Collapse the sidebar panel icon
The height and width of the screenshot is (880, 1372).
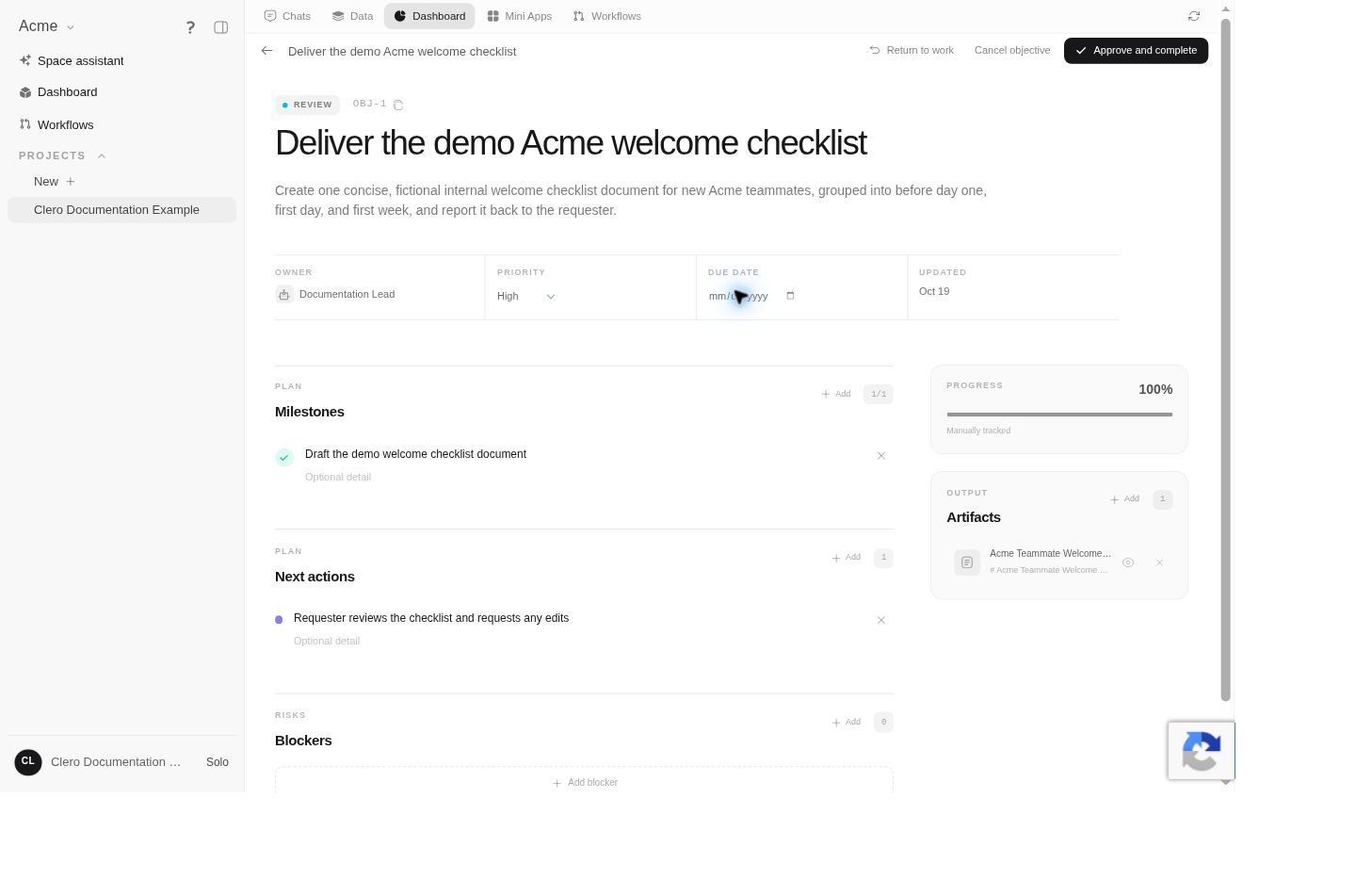(x=221, y=27)
